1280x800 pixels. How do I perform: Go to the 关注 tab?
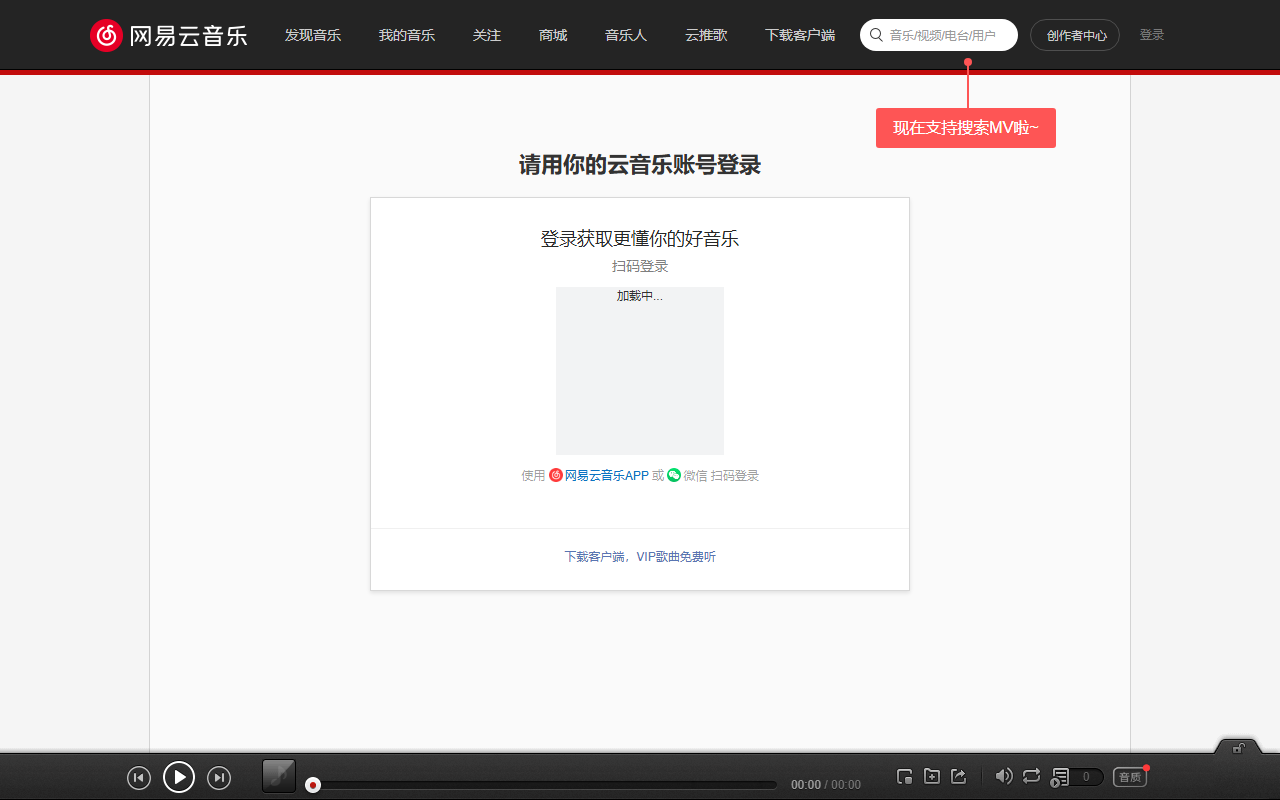487,35
